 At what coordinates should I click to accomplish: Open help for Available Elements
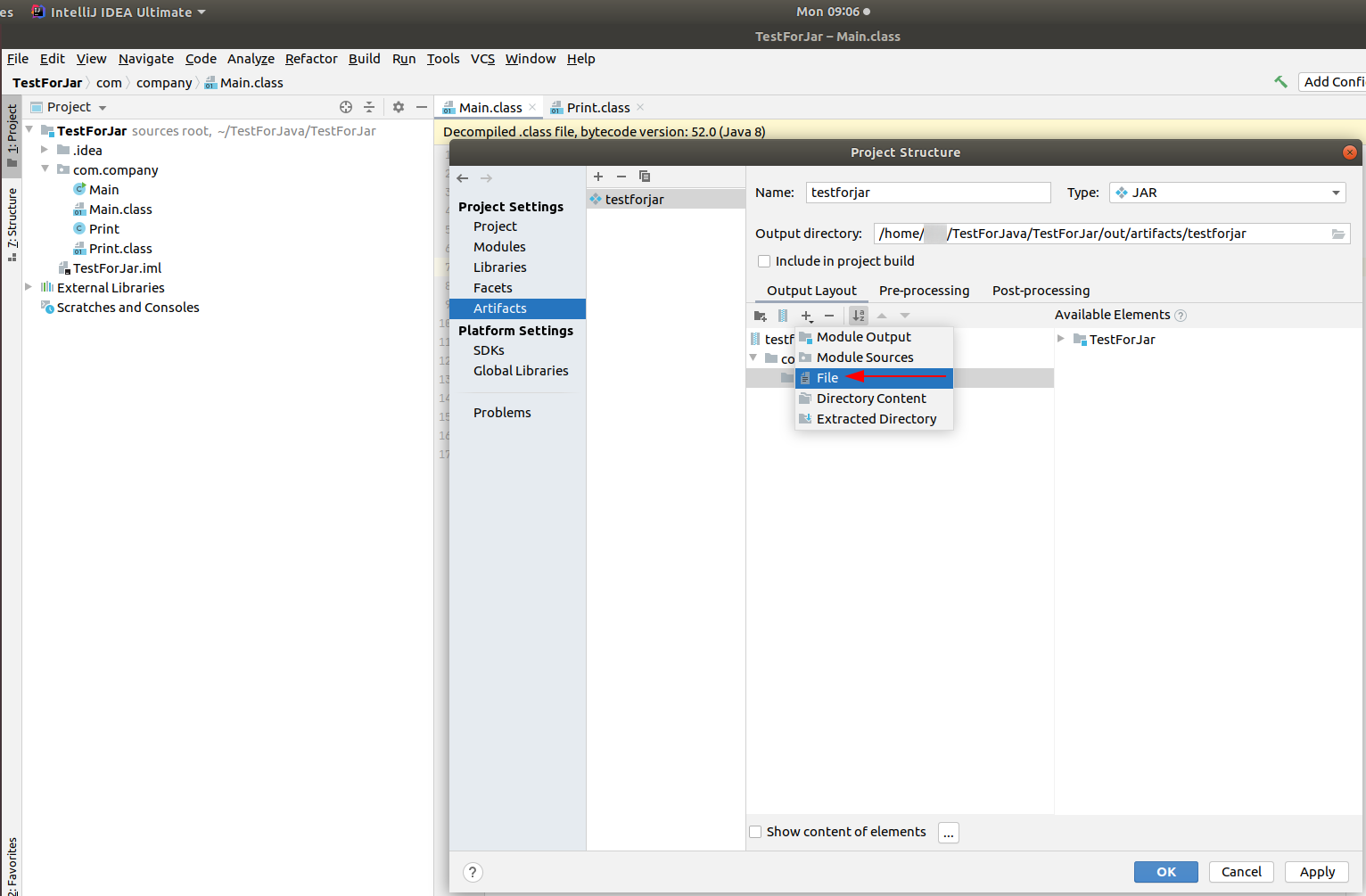pos(1181,316)
